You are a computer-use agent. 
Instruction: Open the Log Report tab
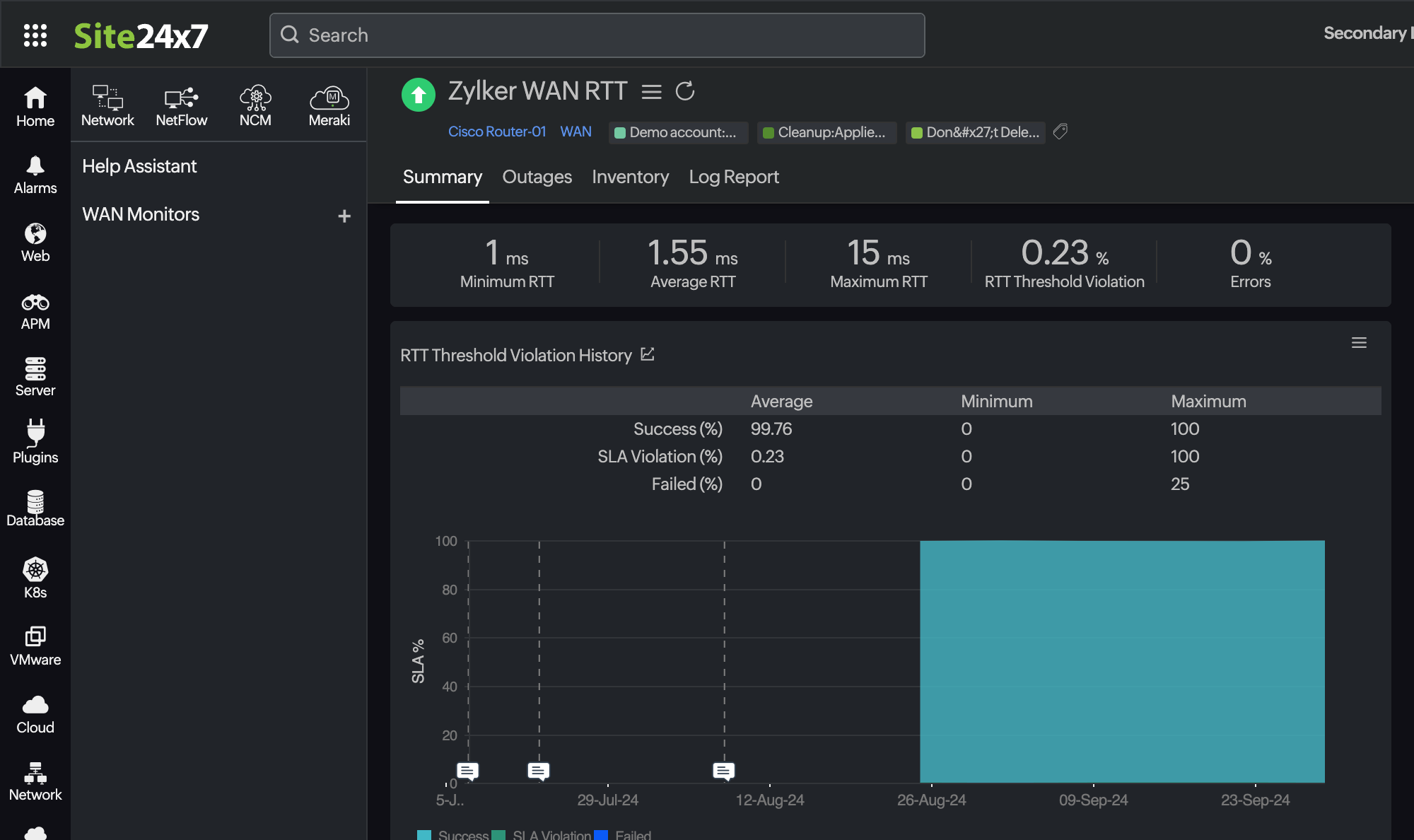[733, 177]
